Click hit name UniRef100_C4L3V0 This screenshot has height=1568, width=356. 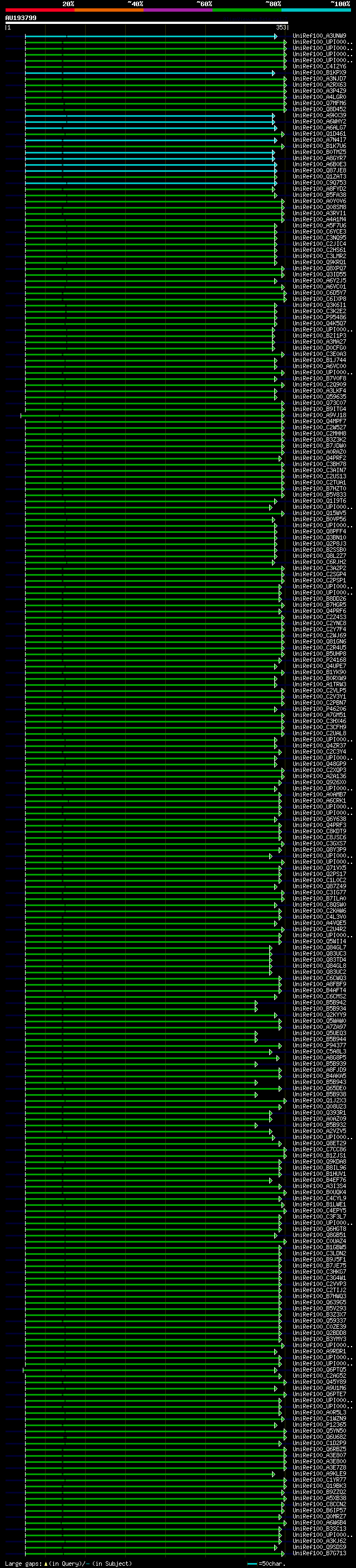319,917
